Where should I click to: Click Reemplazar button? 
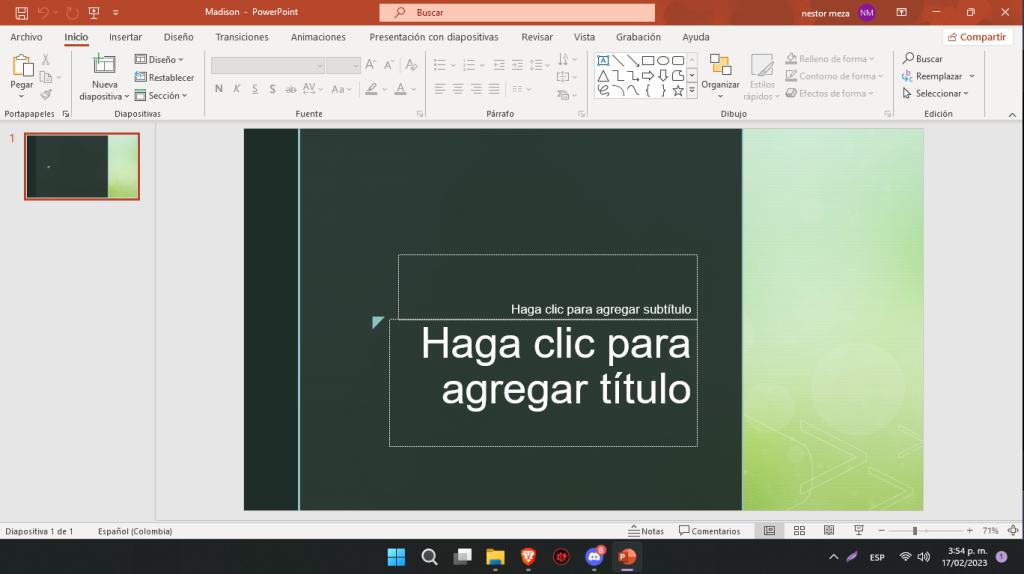pos(932,76)
